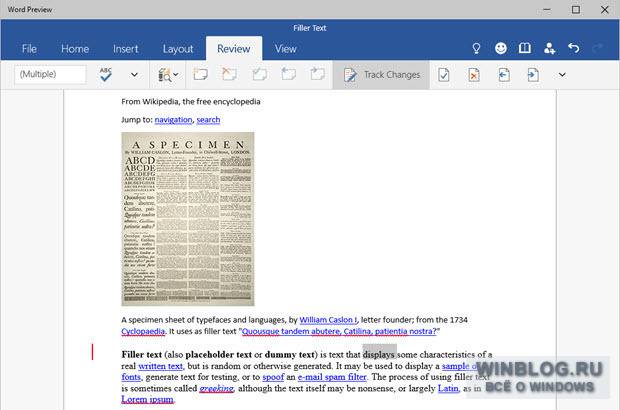
Task: Expand the spelling options chevron
Action: coord(134,74)
